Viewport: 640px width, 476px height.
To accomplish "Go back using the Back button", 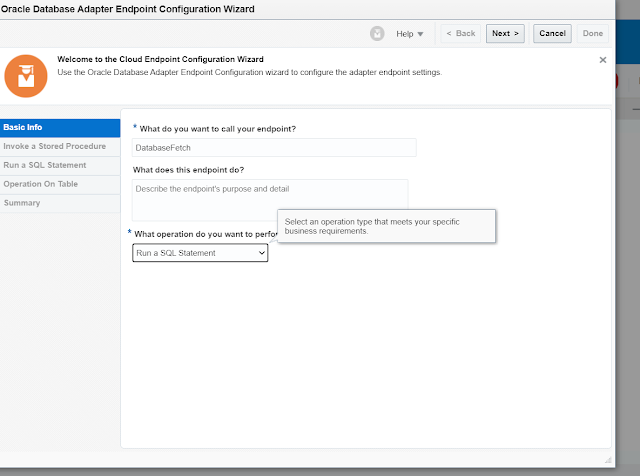I will click(x=460, y=33).
